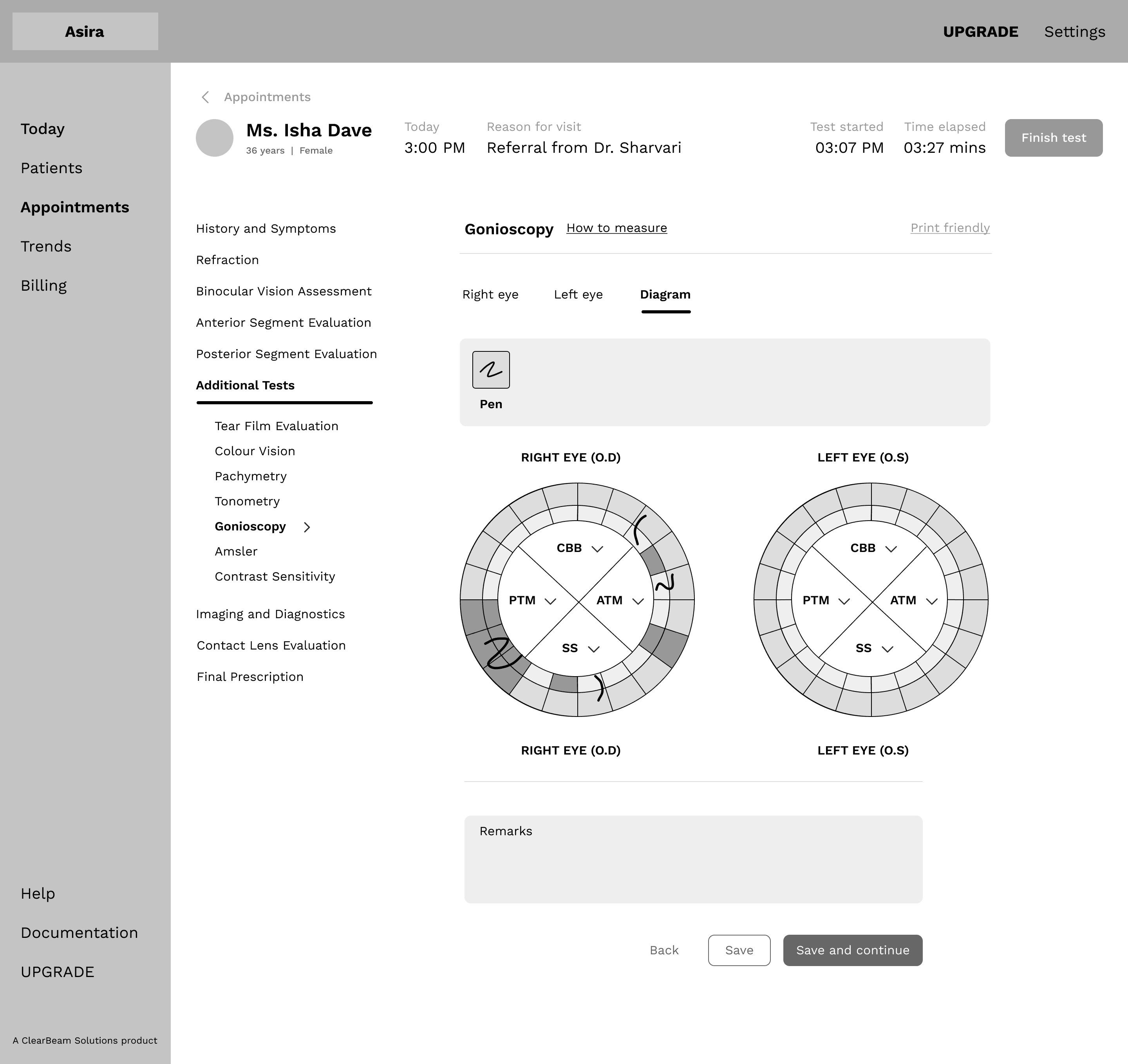
Task: Open left eye ATM dropdown
Action: pyautogui.click(x=931, y=601)
